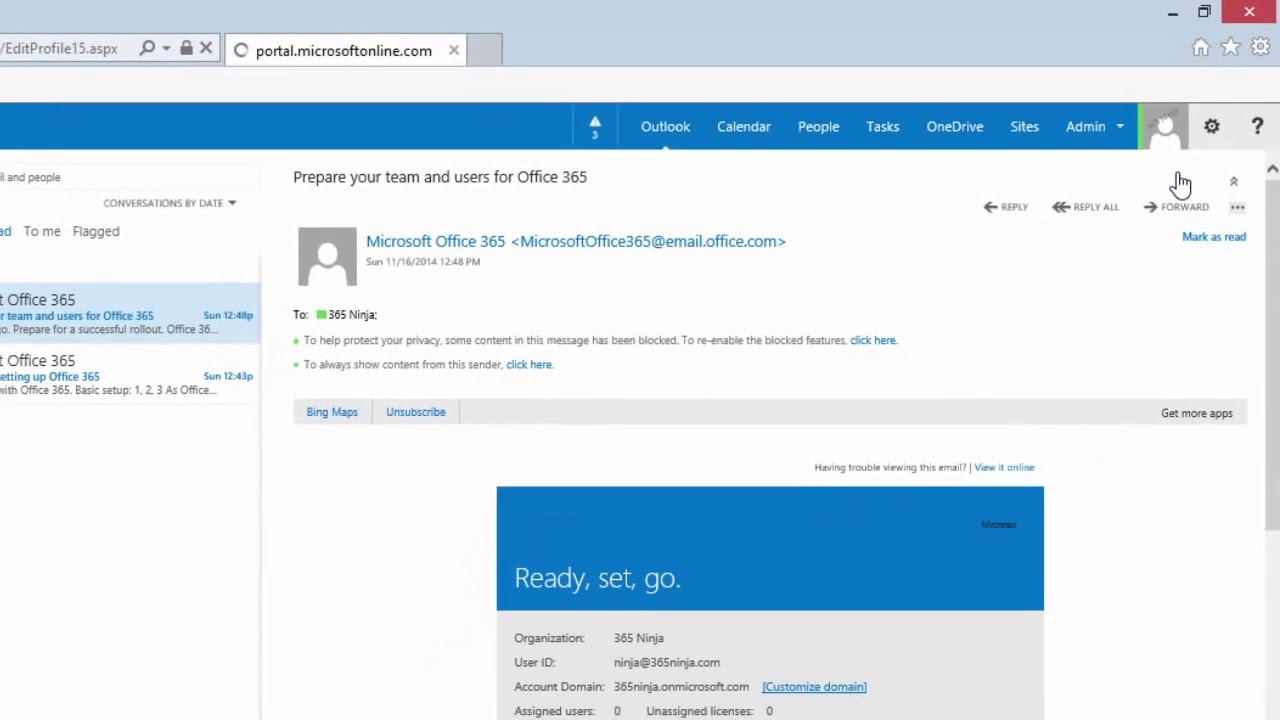The image size is (1280, 720).
Task: Click here to re-enable blocked features
Action: click(873, 340)
